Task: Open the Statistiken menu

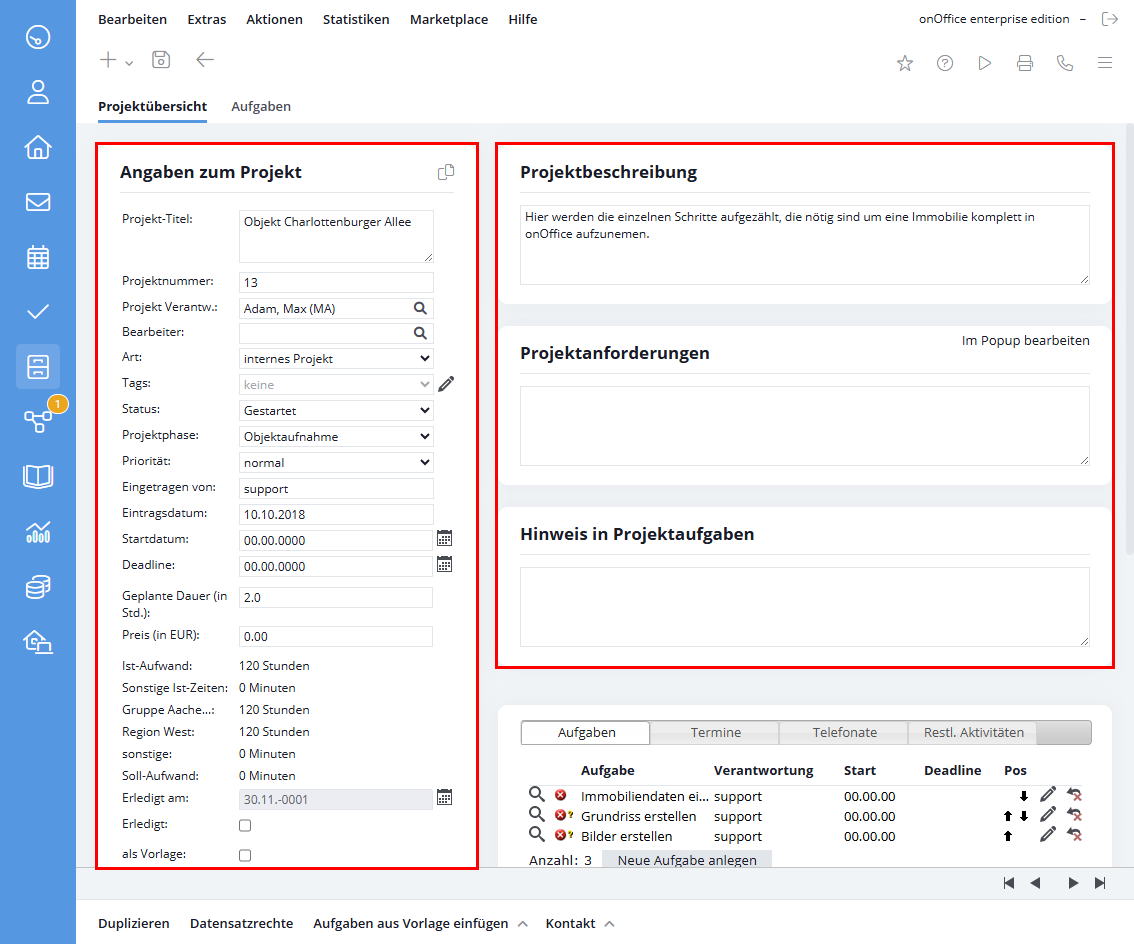Action: click(356, 19)
